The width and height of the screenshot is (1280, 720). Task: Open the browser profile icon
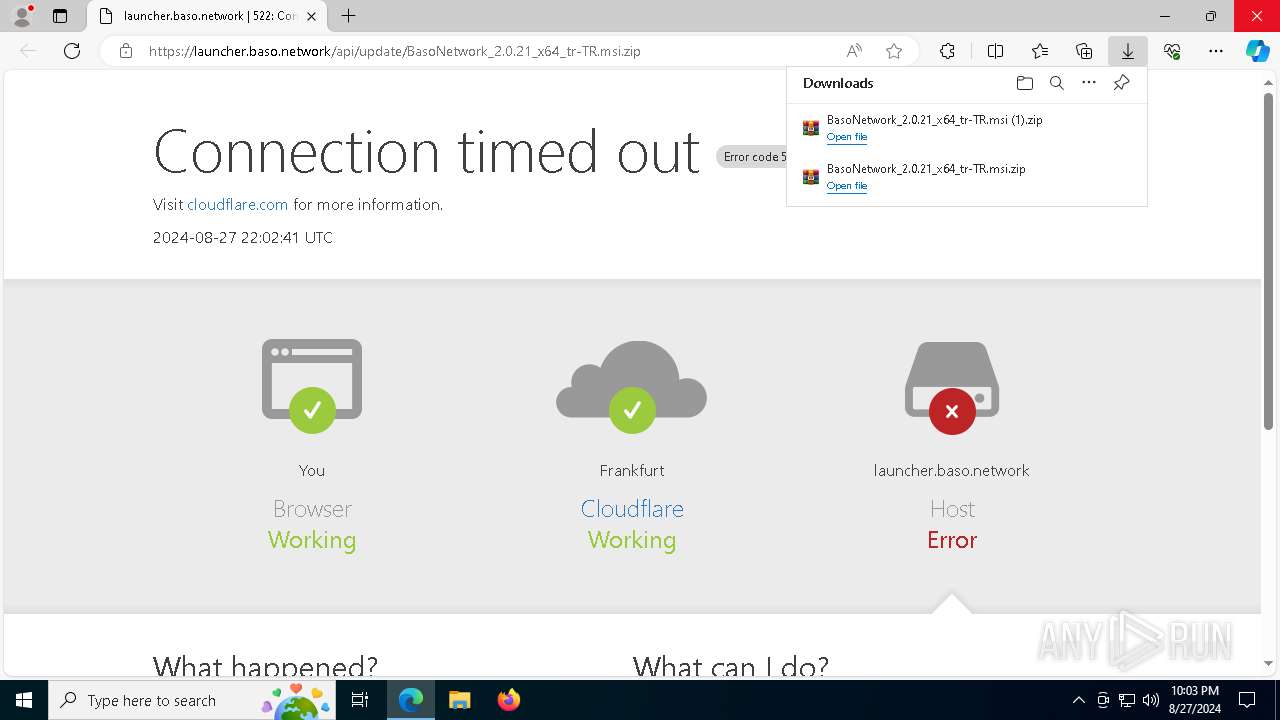point(22,16)
